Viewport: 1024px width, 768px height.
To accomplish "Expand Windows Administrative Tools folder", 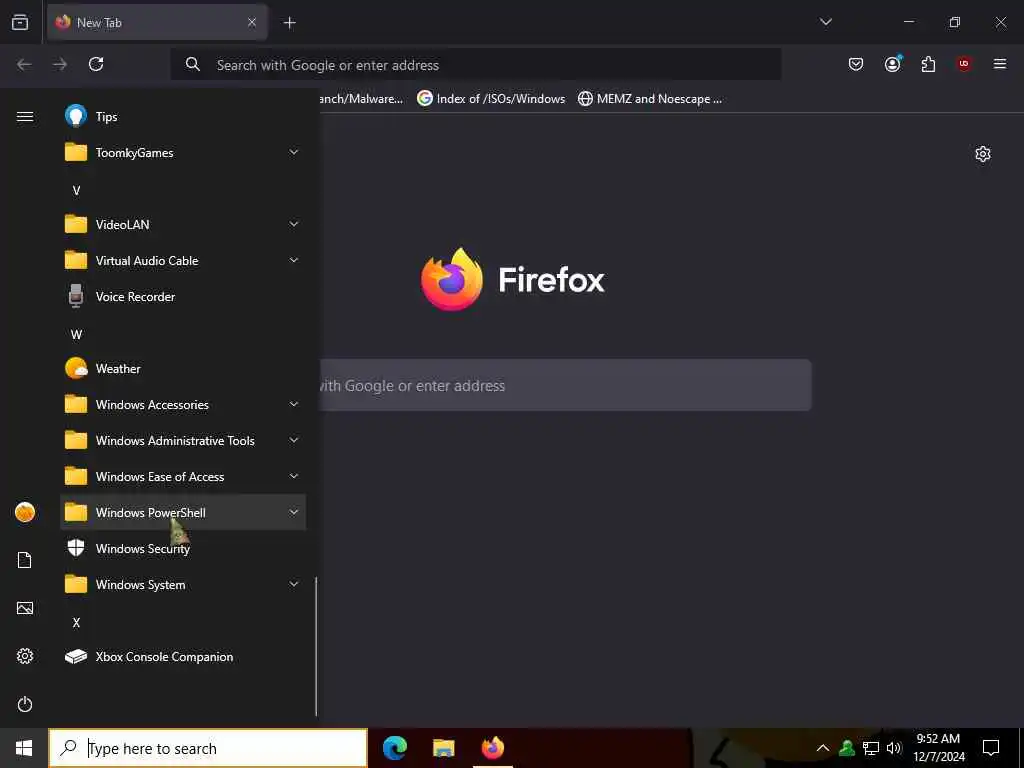I will (183, 440).
